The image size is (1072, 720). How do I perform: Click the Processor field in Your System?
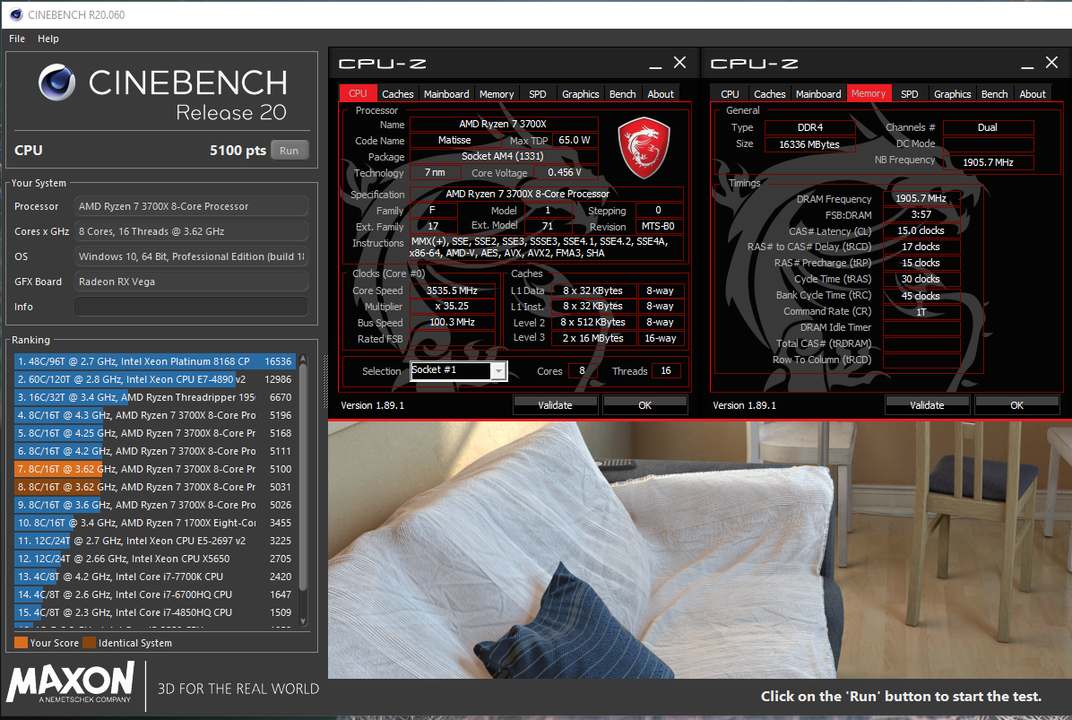coord(191,206)
